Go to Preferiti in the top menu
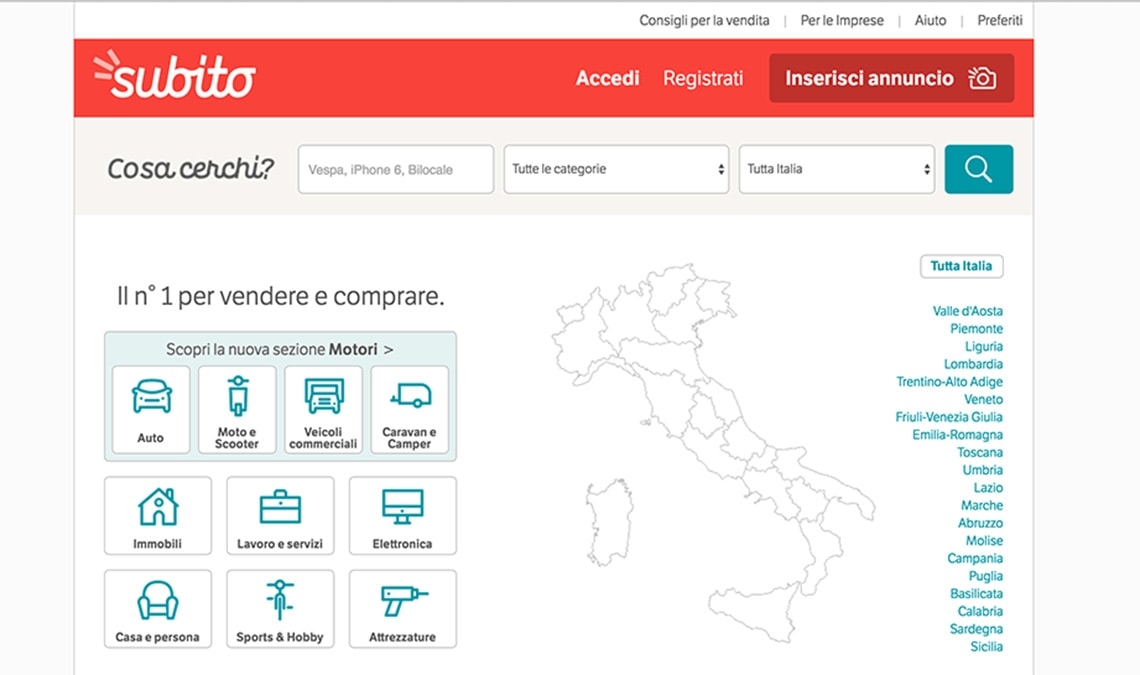The image size is (1140, 675). point(1000,20)
